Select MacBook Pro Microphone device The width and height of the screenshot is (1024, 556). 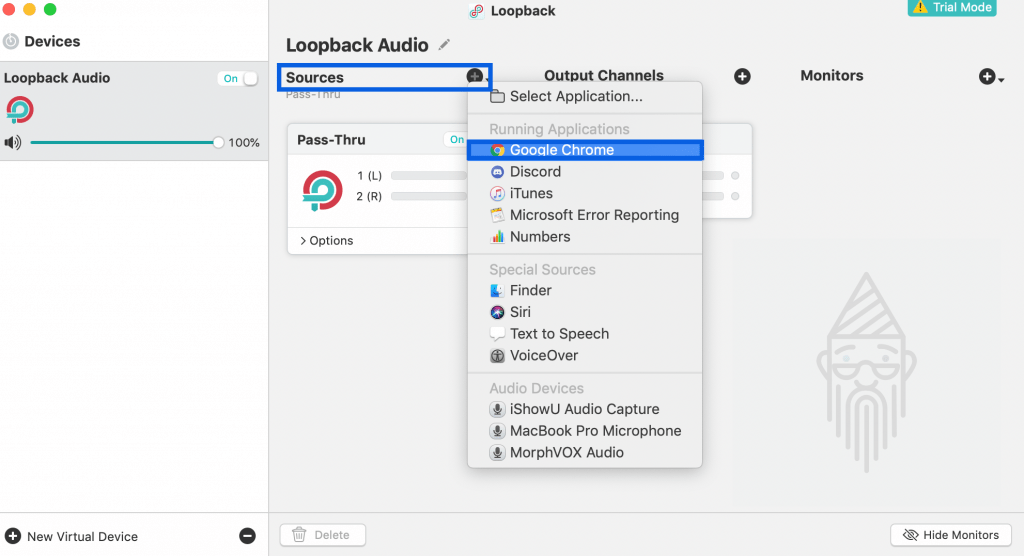click(585, 431)
